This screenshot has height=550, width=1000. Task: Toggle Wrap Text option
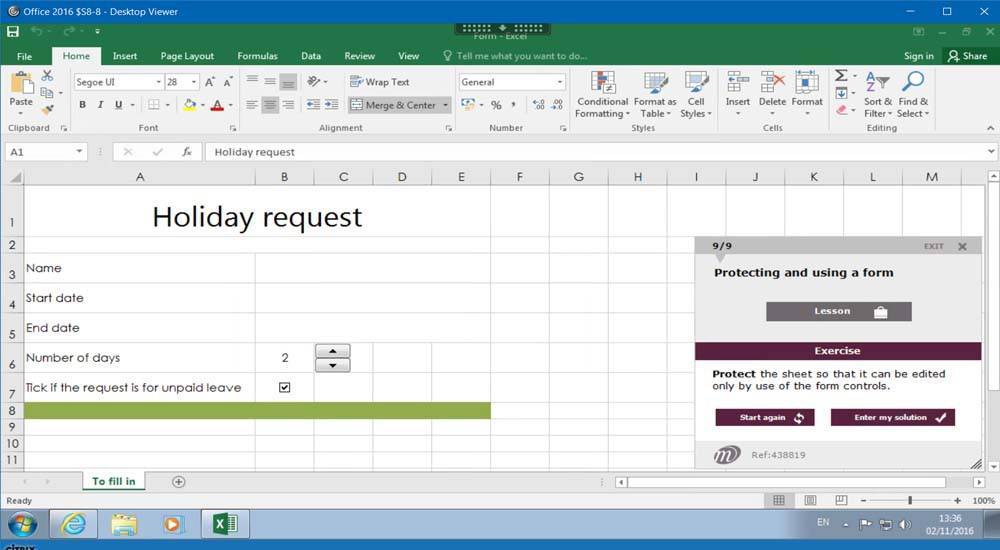(x=379, y=82)
